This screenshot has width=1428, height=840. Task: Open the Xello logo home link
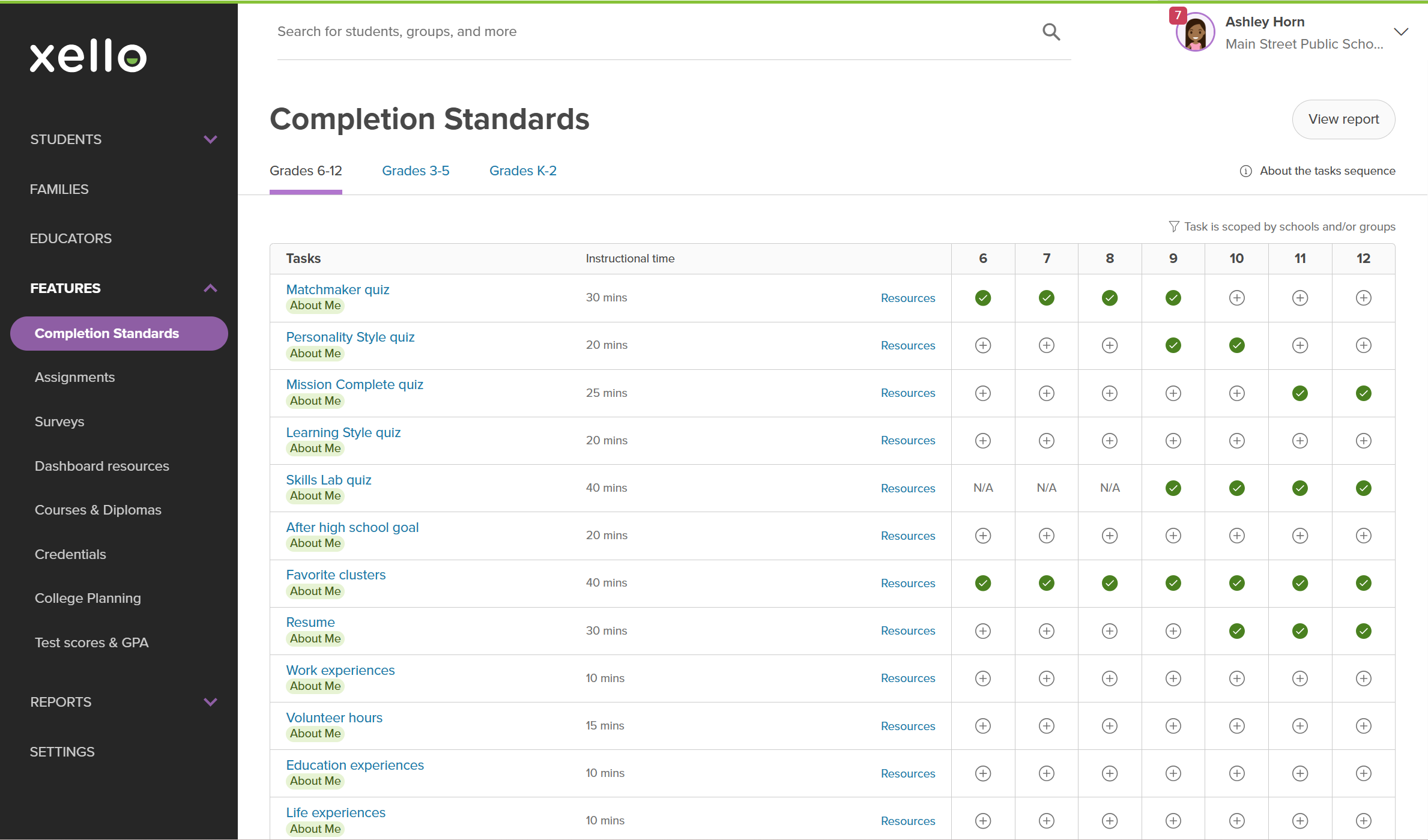(88, 56)
